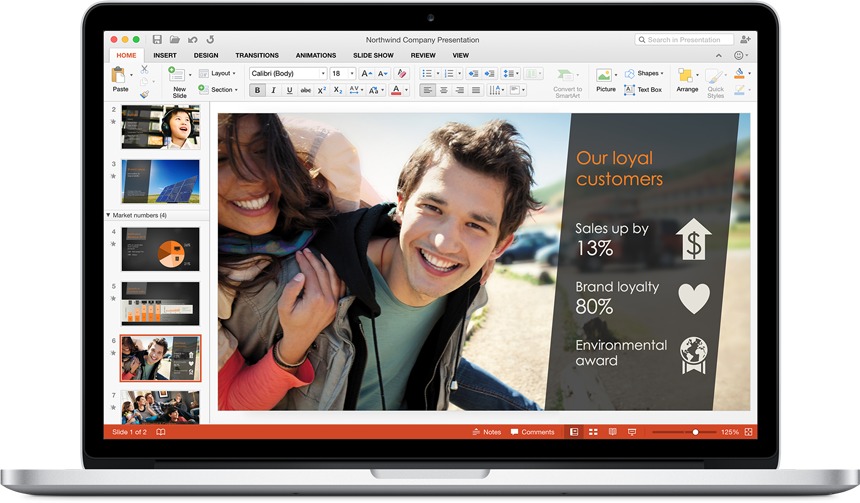
Task: Insert a Picture from the ribbon
Action: (605, 79)
